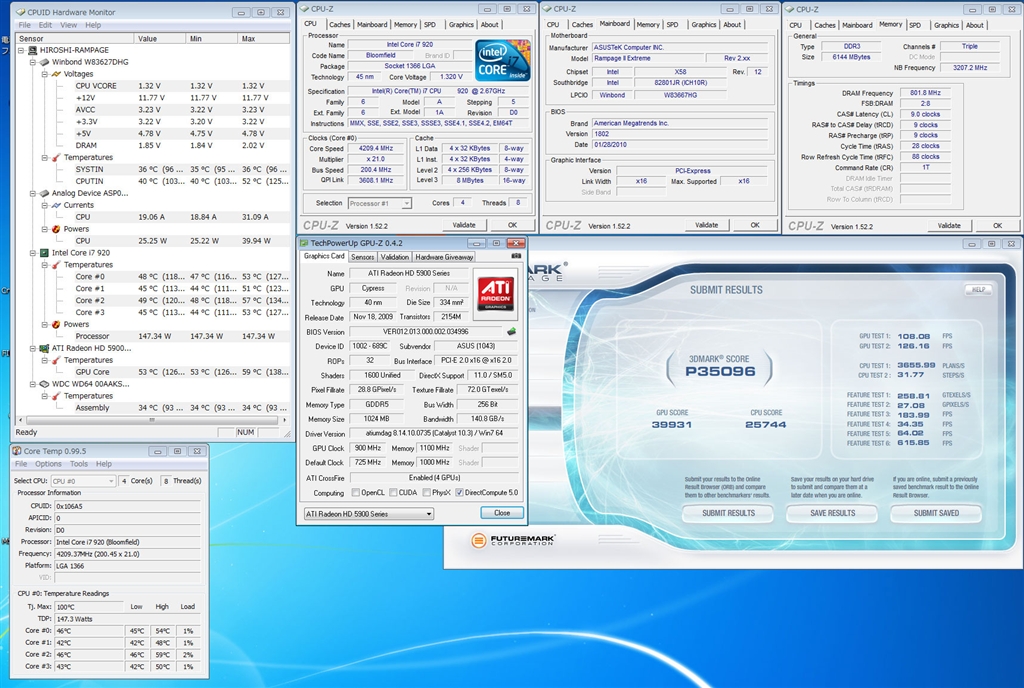The image size is (1024, 688).
Task: Click the Intel Core i7 logo in CPU-Z
Action: coord(503,60)
